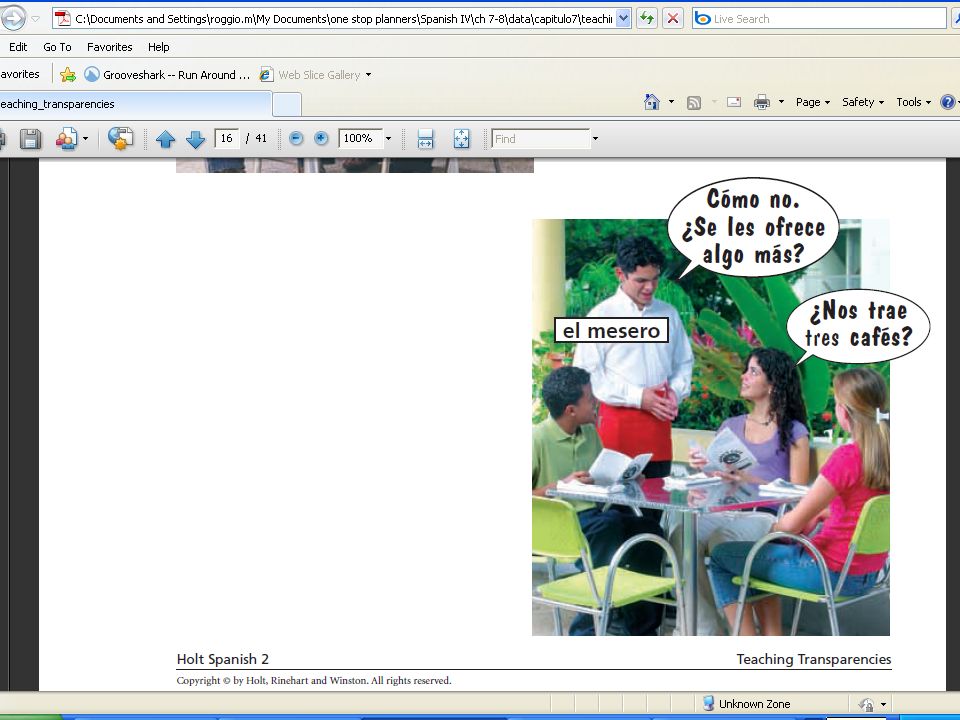The width and height of the screenshot is (960, 720).
Task: Click the Holt, Rinehart and Winston copyright line
Action: (313, 680)
